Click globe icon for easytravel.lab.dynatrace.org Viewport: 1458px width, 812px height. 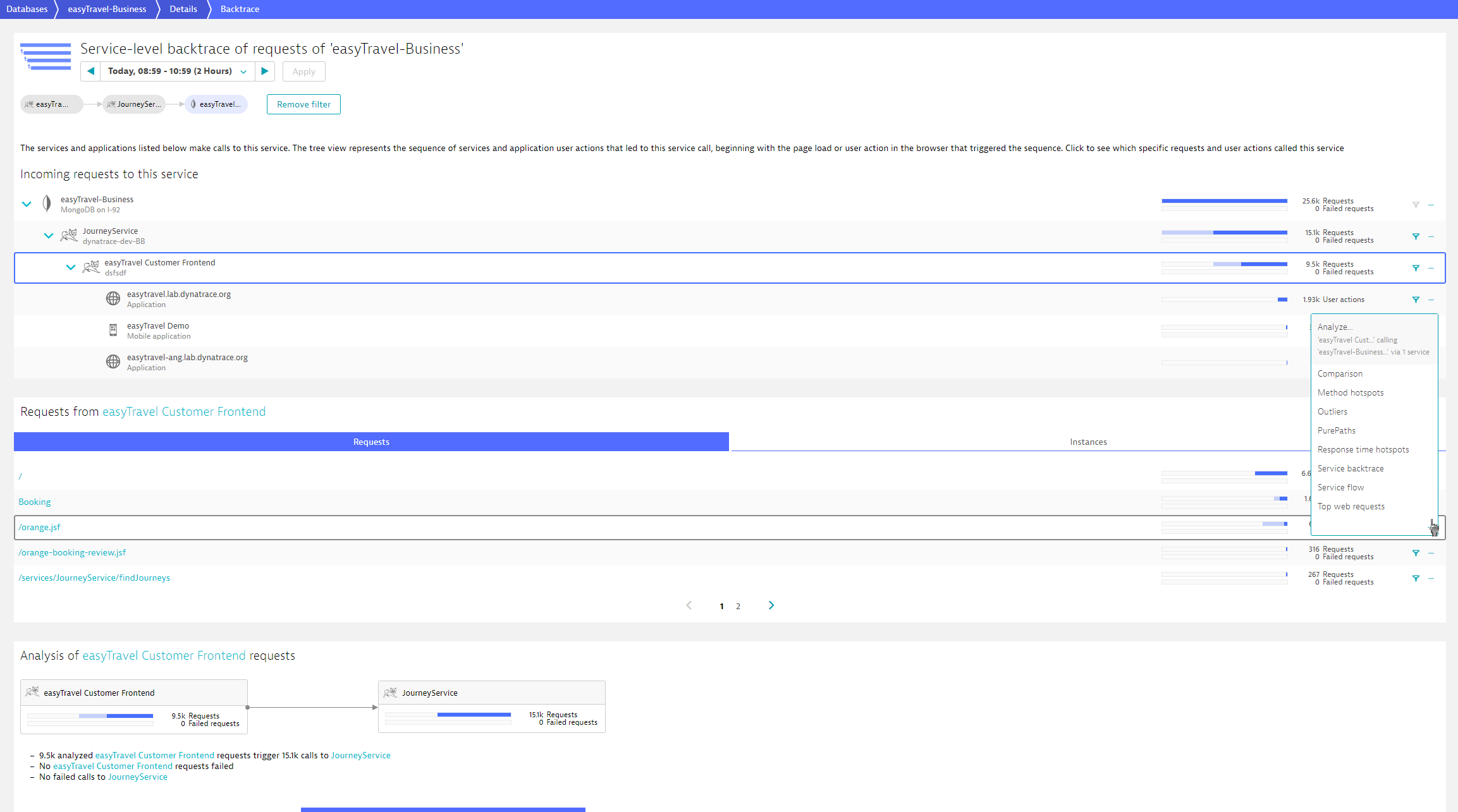(x=113, y=299)
